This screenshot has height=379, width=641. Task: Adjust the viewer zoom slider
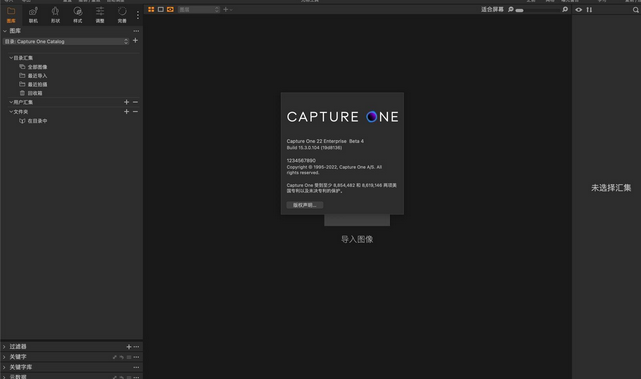click(538, 10)
